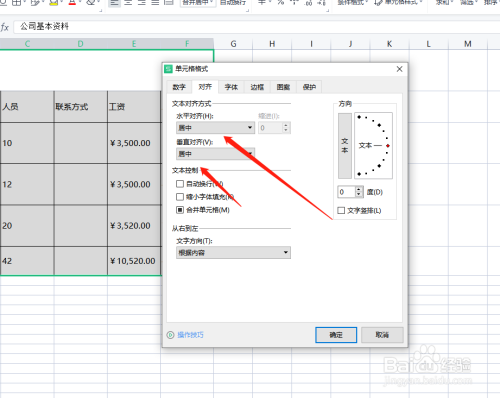Screen dimensions: 500x398
Task: Select column H header
Action: pyautogui.click(x=272, y=44)
